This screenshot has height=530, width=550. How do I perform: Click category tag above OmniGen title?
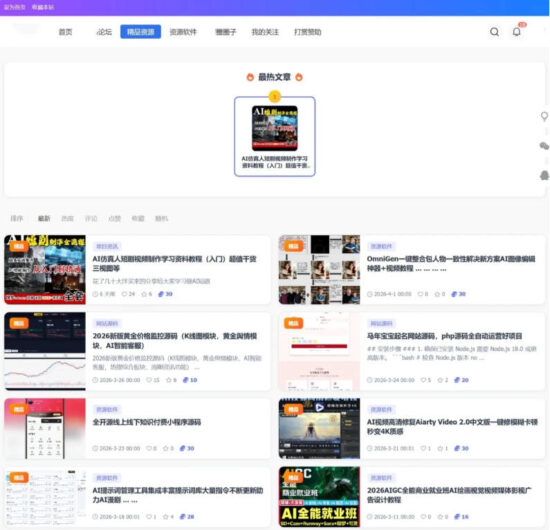click(381, 246)
